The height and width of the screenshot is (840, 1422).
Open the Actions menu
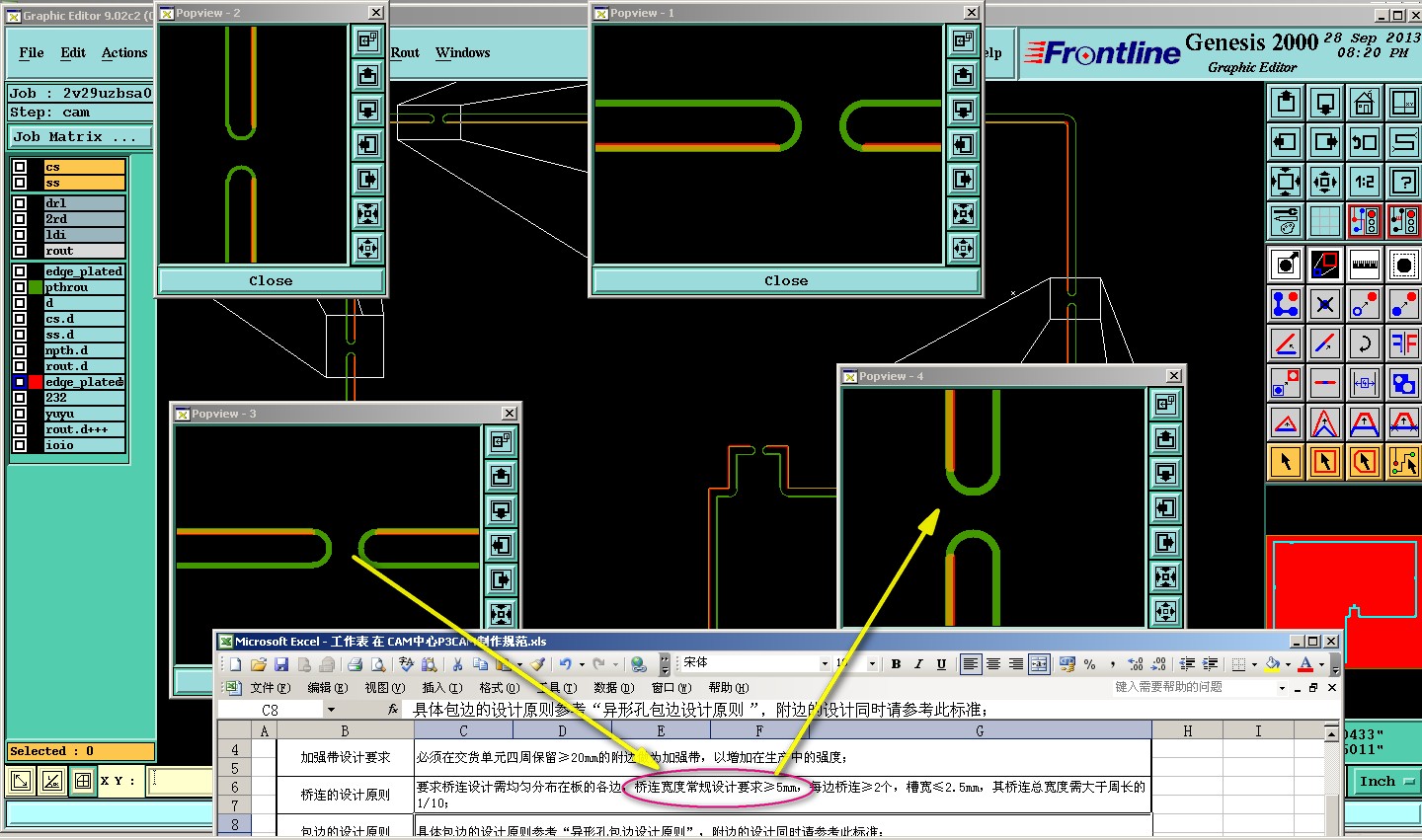[124, 52]
